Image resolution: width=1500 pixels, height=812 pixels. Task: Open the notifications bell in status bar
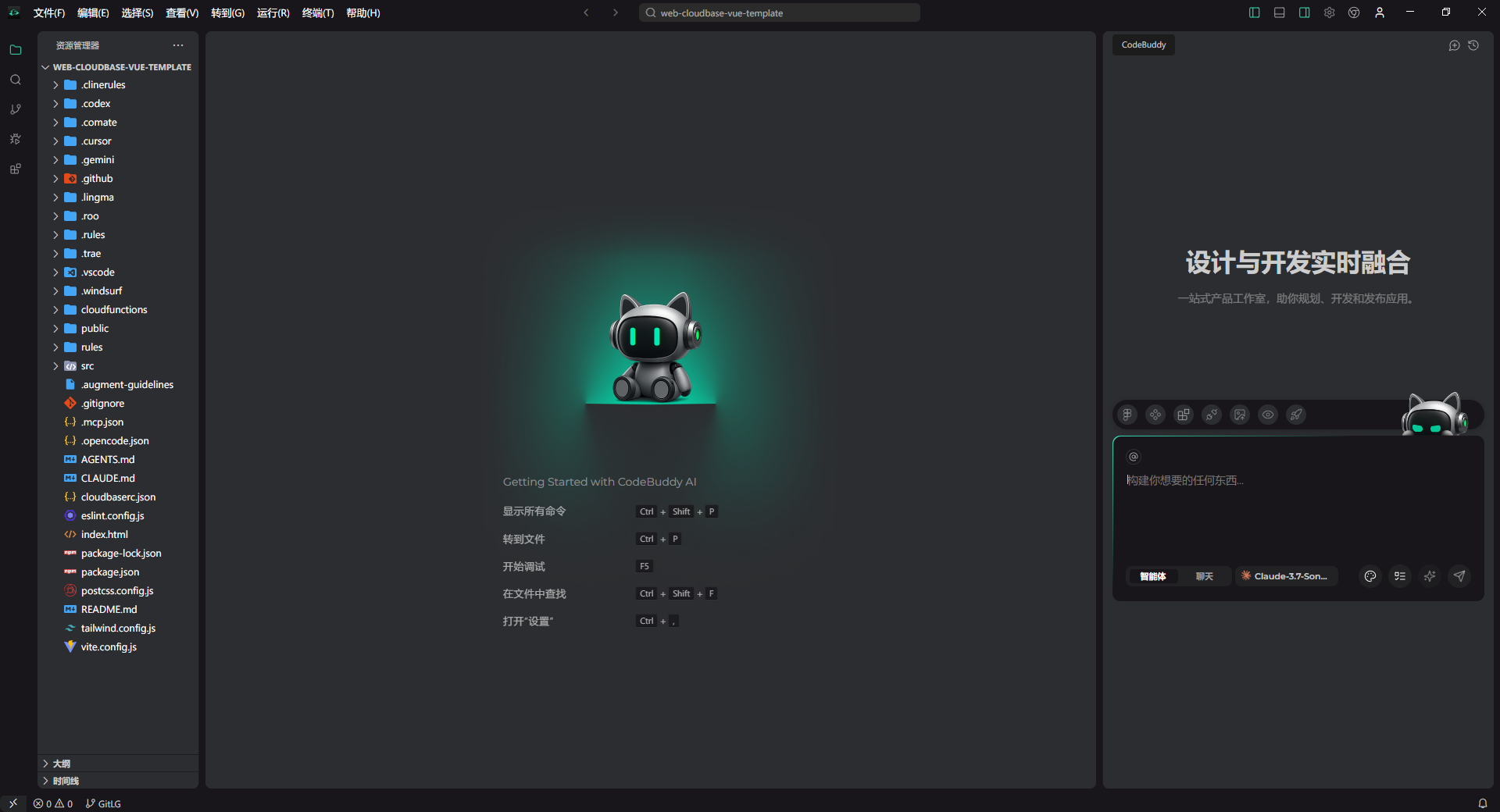click(x=1482, y=803)
